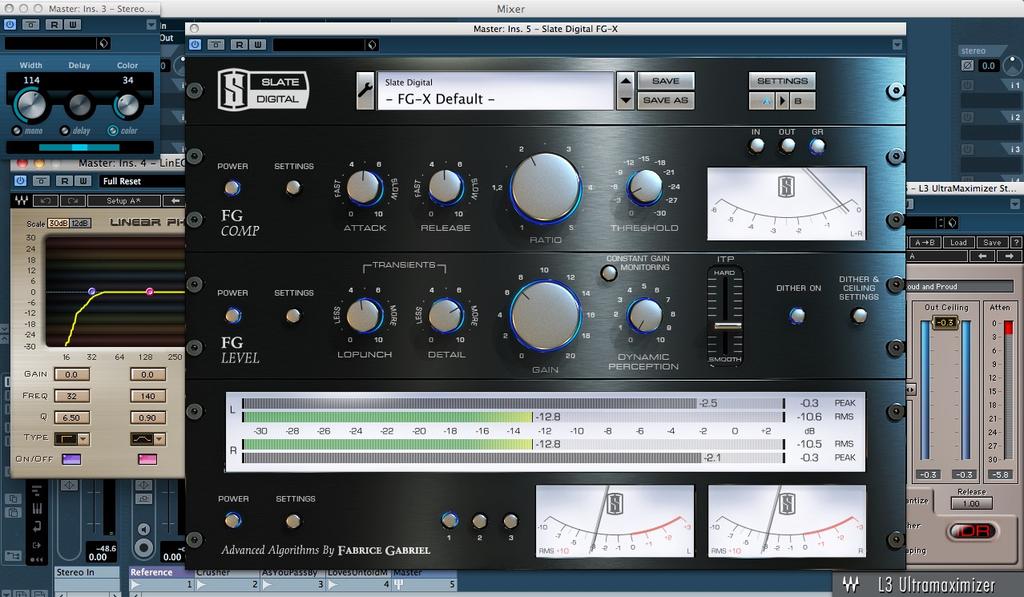
Task: Toggle FG-X Write automation (W) button
Action: pyautogui.click(x=258, y=44)
